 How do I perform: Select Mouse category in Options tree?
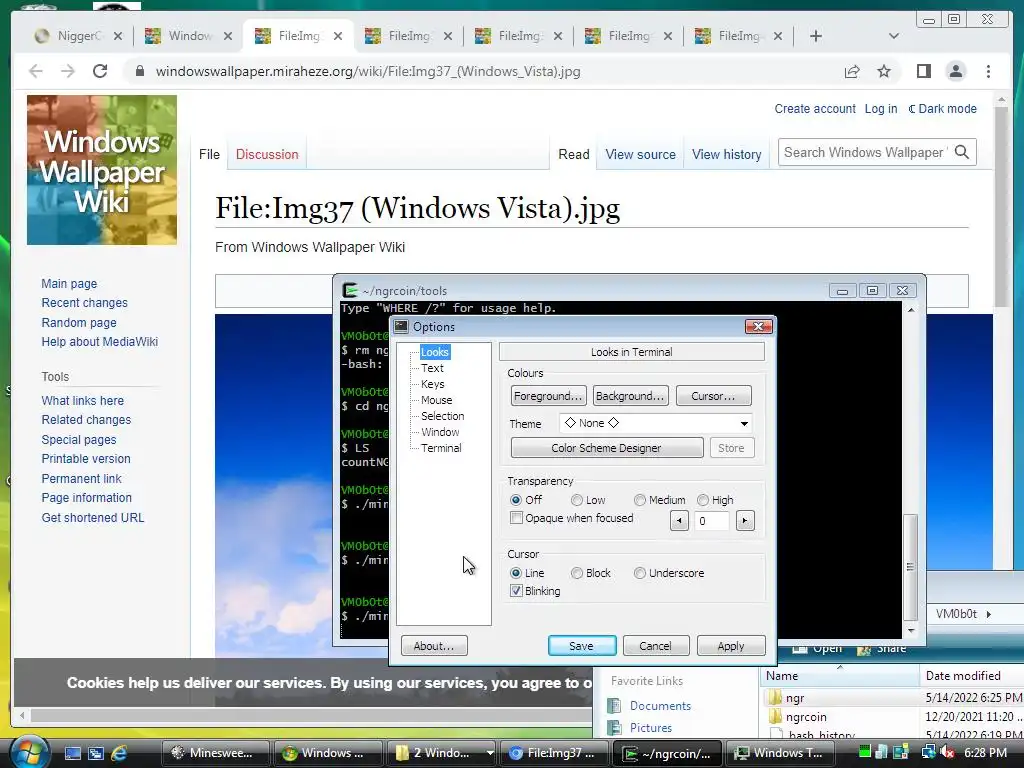tap(436, 400)
